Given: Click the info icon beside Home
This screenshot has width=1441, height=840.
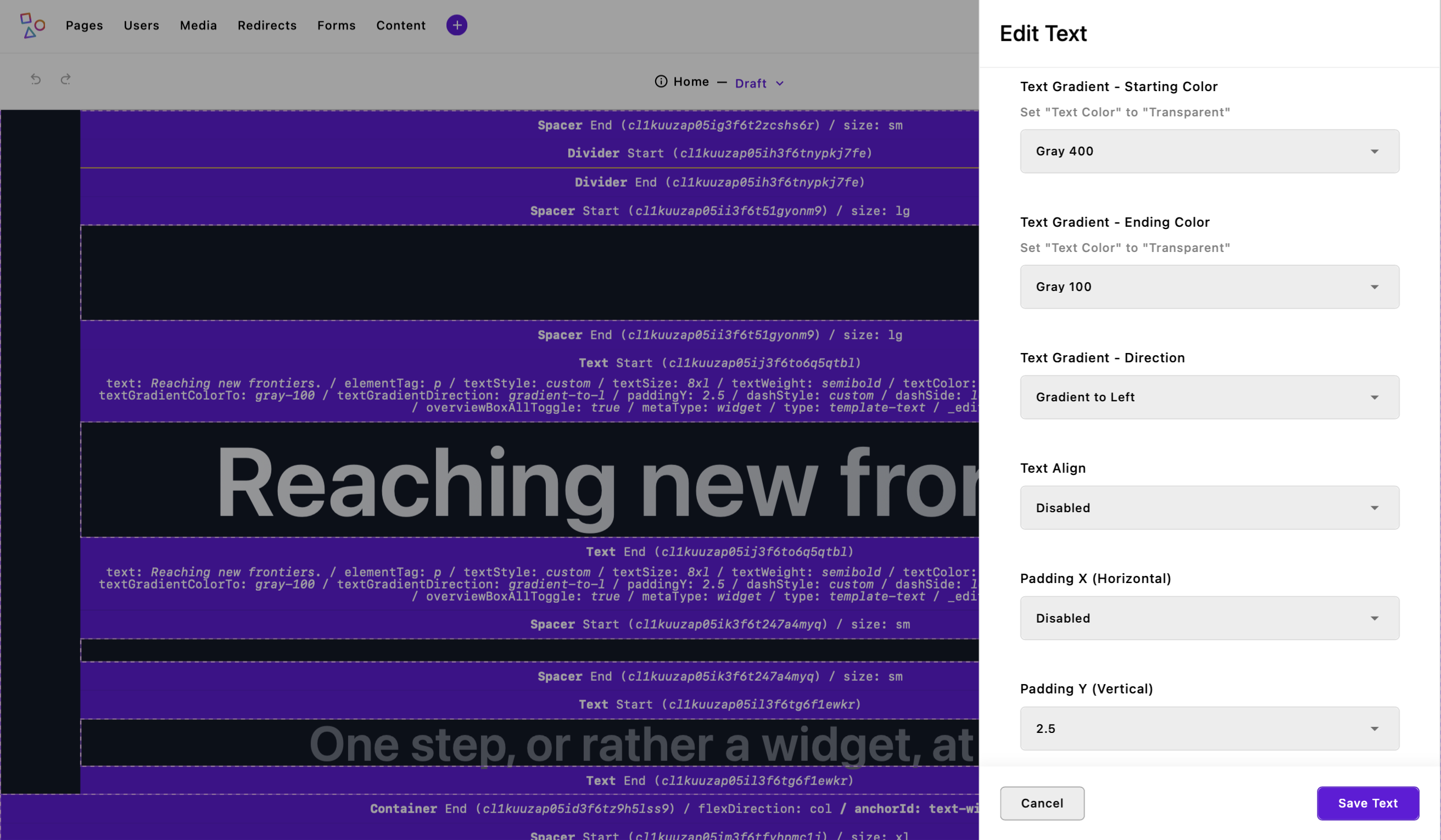Looking at the screenshot, I should click(661, 82).
